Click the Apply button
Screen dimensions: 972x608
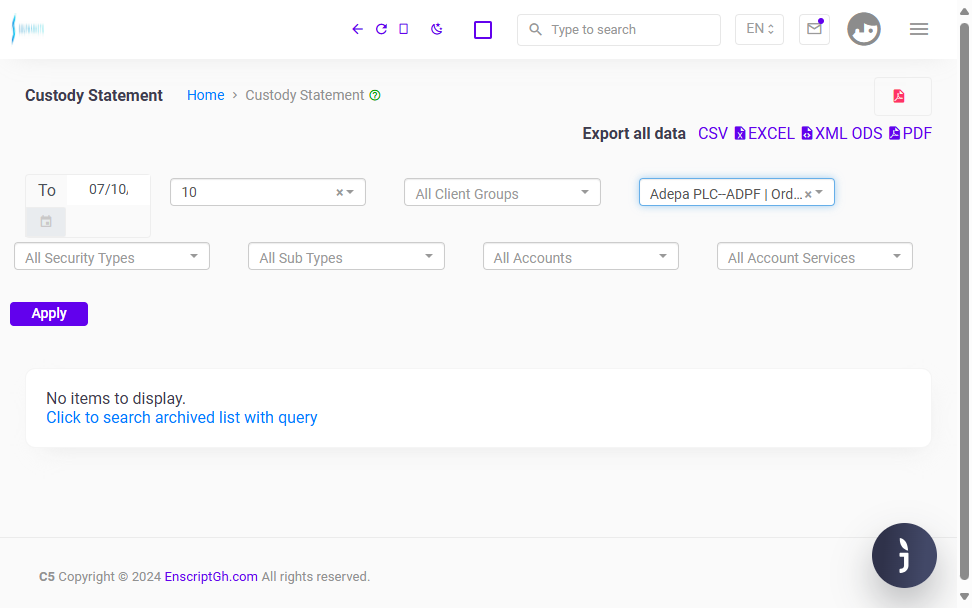click(x=49, y=314)
